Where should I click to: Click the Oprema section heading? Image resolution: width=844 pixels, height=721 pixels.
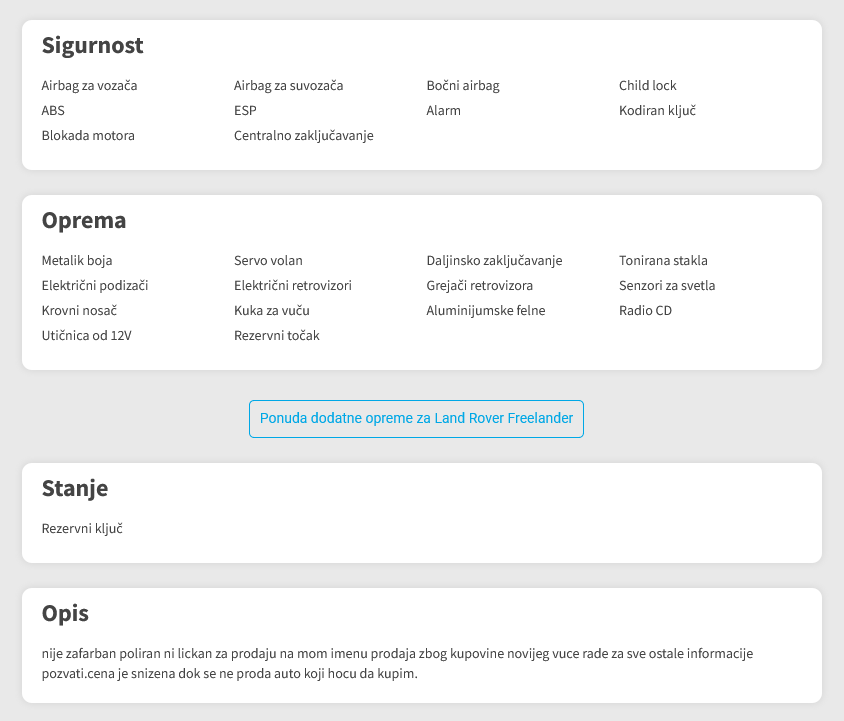84,221
